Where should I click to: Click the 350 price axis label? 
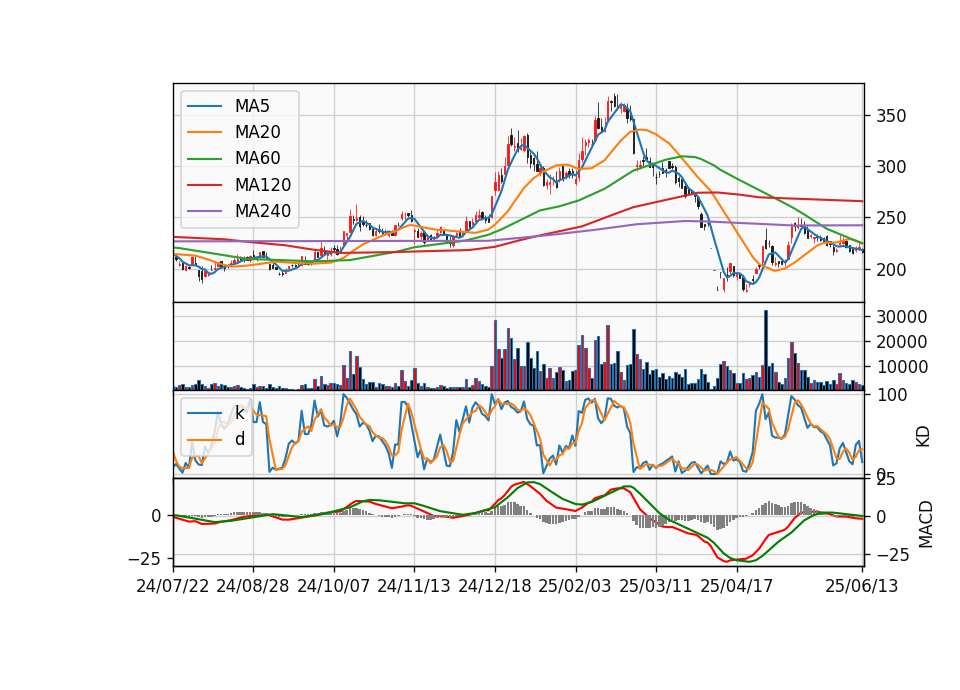coord(891,116)
